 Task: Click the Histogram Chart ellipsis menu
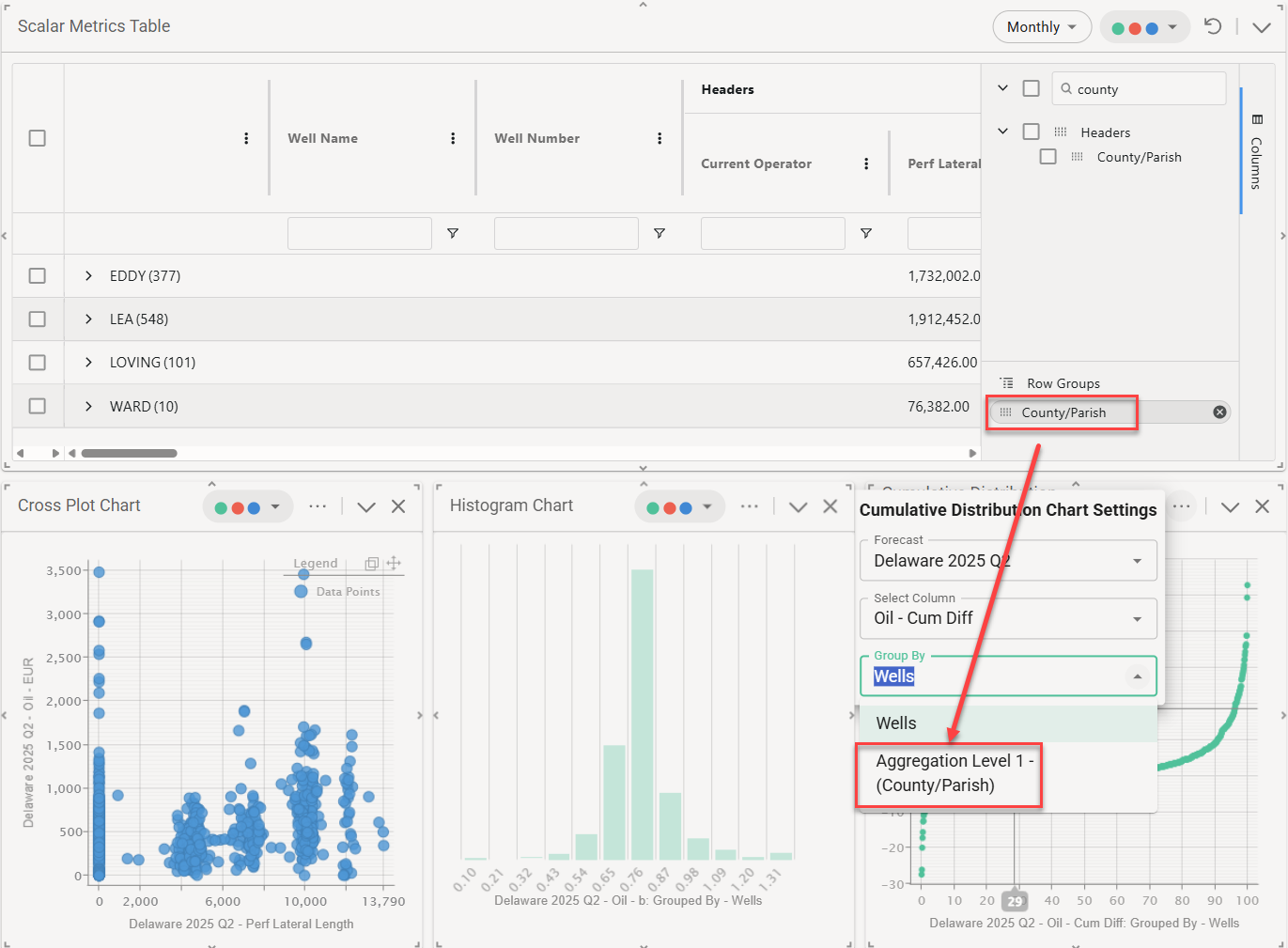749,506
